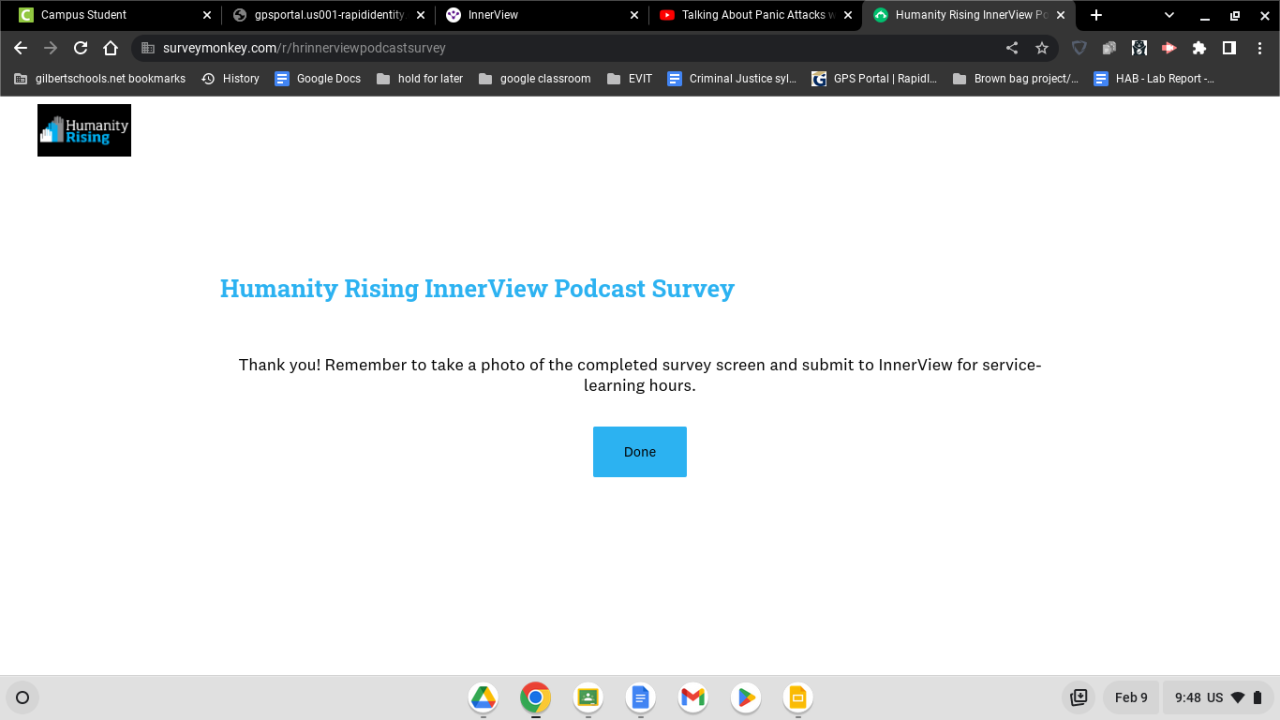Open the Home page button
This screenshot has height=720, width=1280.
point(111,48)
